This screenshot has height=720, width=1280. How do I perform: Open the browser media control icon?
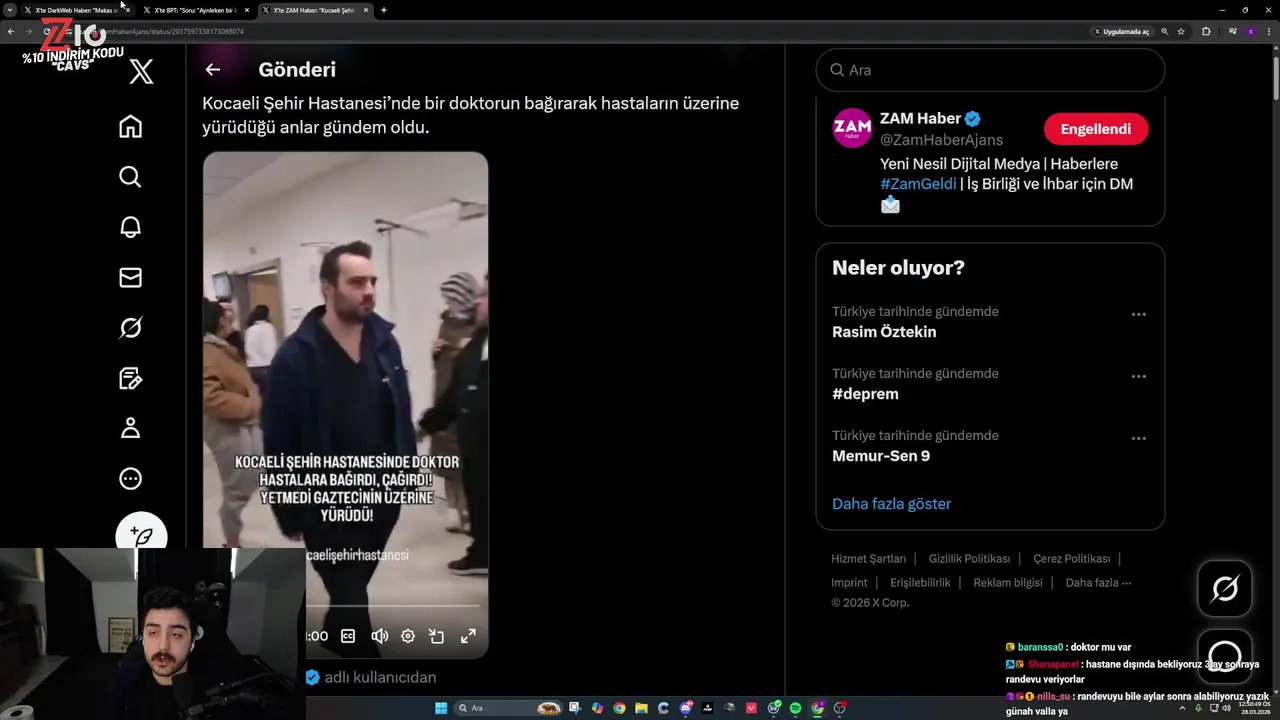(x=1232, y=31)
